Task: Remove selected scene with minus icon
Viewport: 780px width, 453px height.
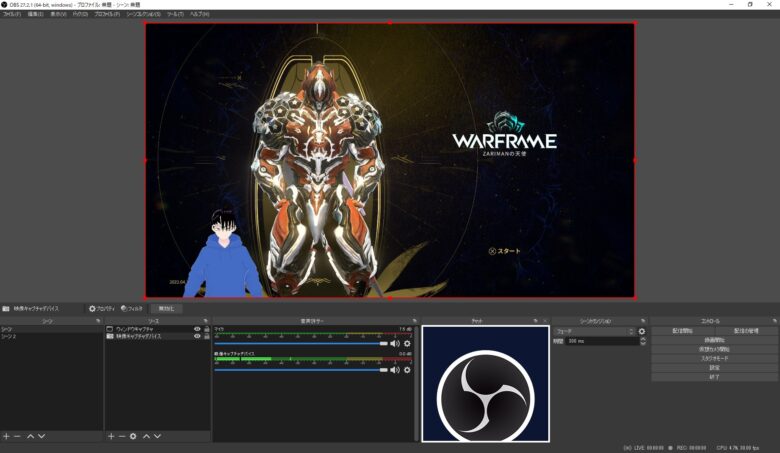Action: click(17, 436)
